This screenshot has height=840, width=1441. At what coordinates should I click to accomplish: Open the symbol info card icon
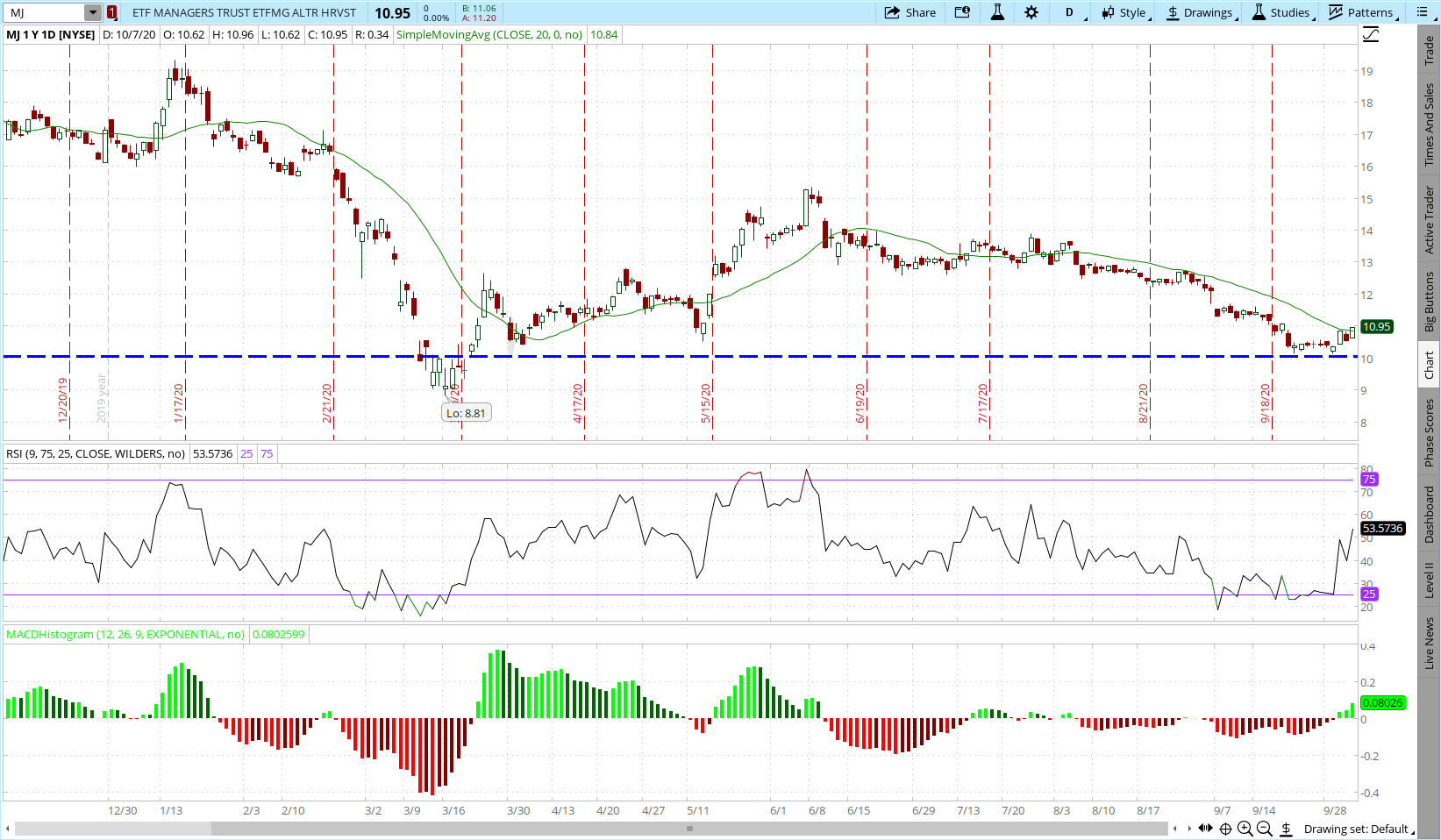point(962,12)
